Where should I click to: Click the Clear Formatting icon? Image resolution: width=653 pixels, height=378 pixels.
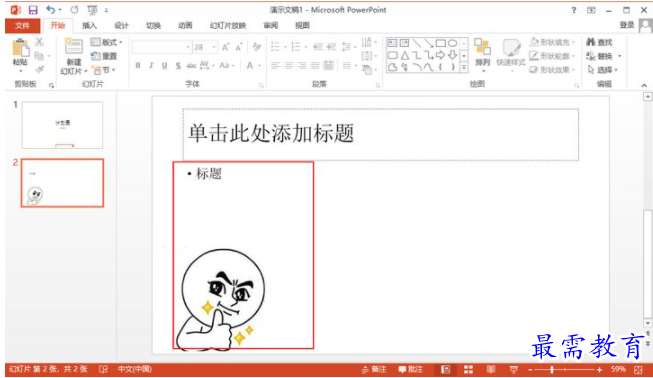pyautogui.click(x=257, y=47)
